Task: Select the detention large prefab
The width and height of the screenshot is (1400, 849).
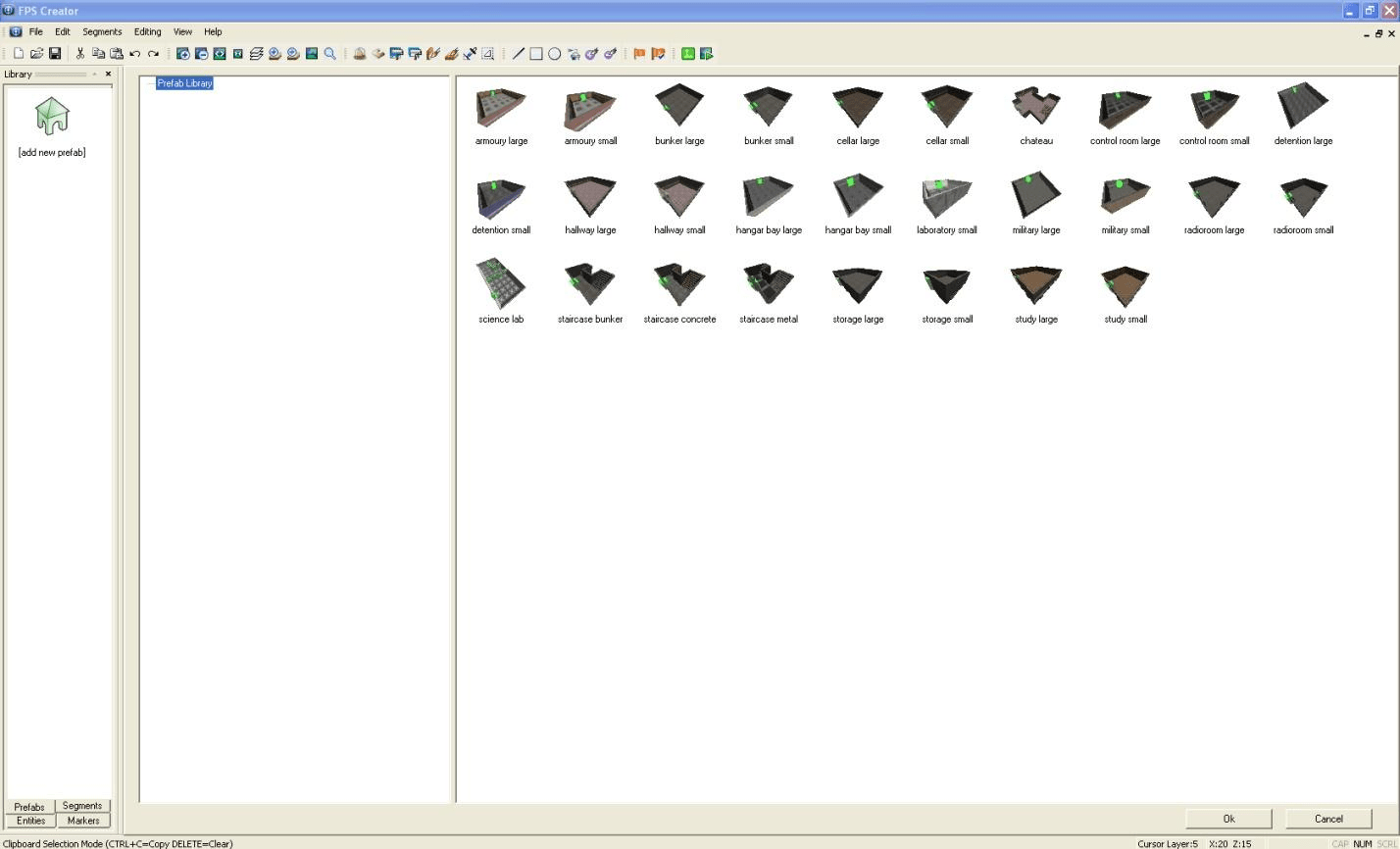Action: pyautogui.click(x=1303, y=116)
